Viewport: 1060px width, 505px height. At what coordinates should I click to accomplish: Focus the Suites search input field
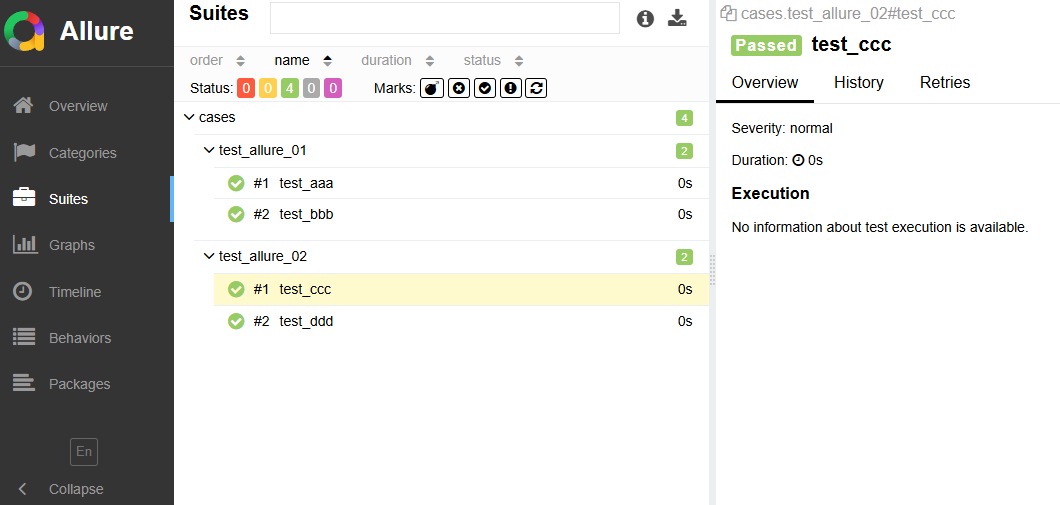445,18
